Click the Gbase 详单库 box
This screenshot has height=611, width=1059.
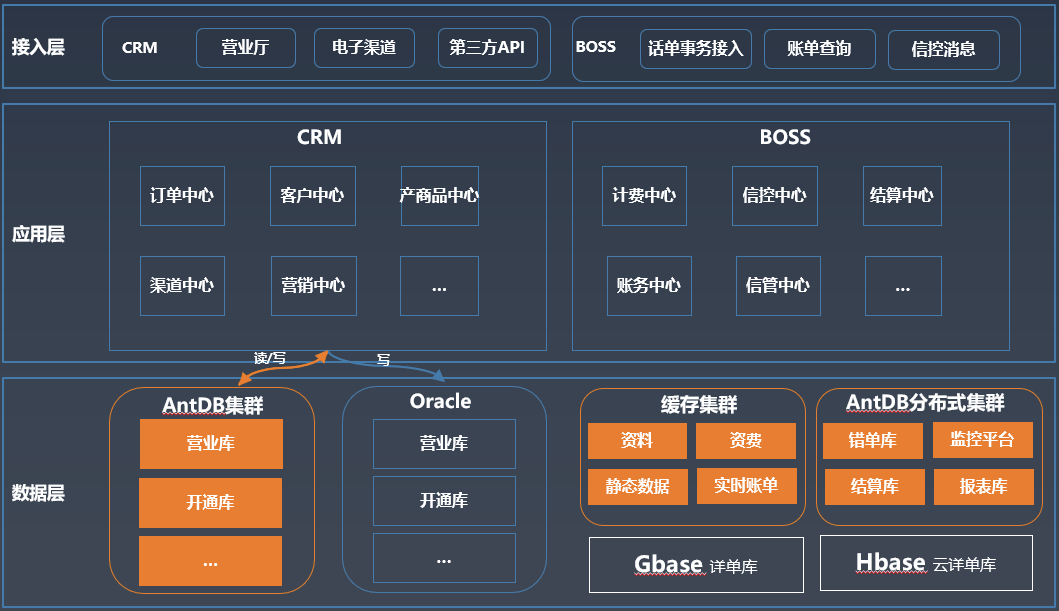tap(696, 565)
